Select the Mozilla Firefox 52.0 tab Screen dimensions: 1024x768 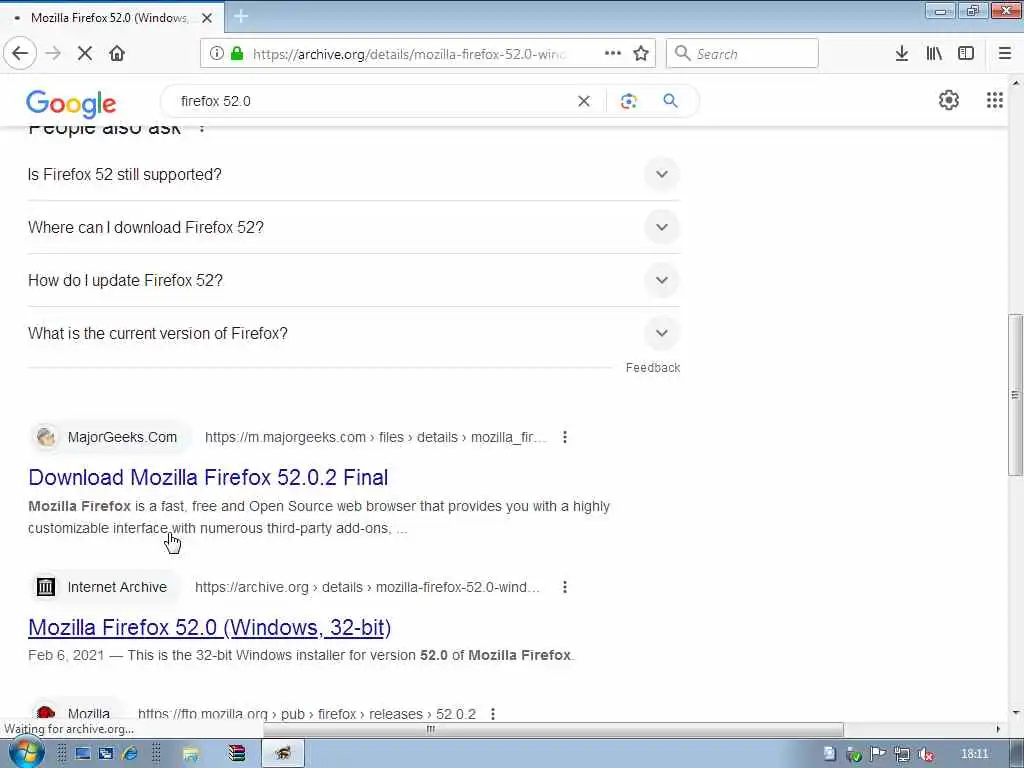(110, 18)
